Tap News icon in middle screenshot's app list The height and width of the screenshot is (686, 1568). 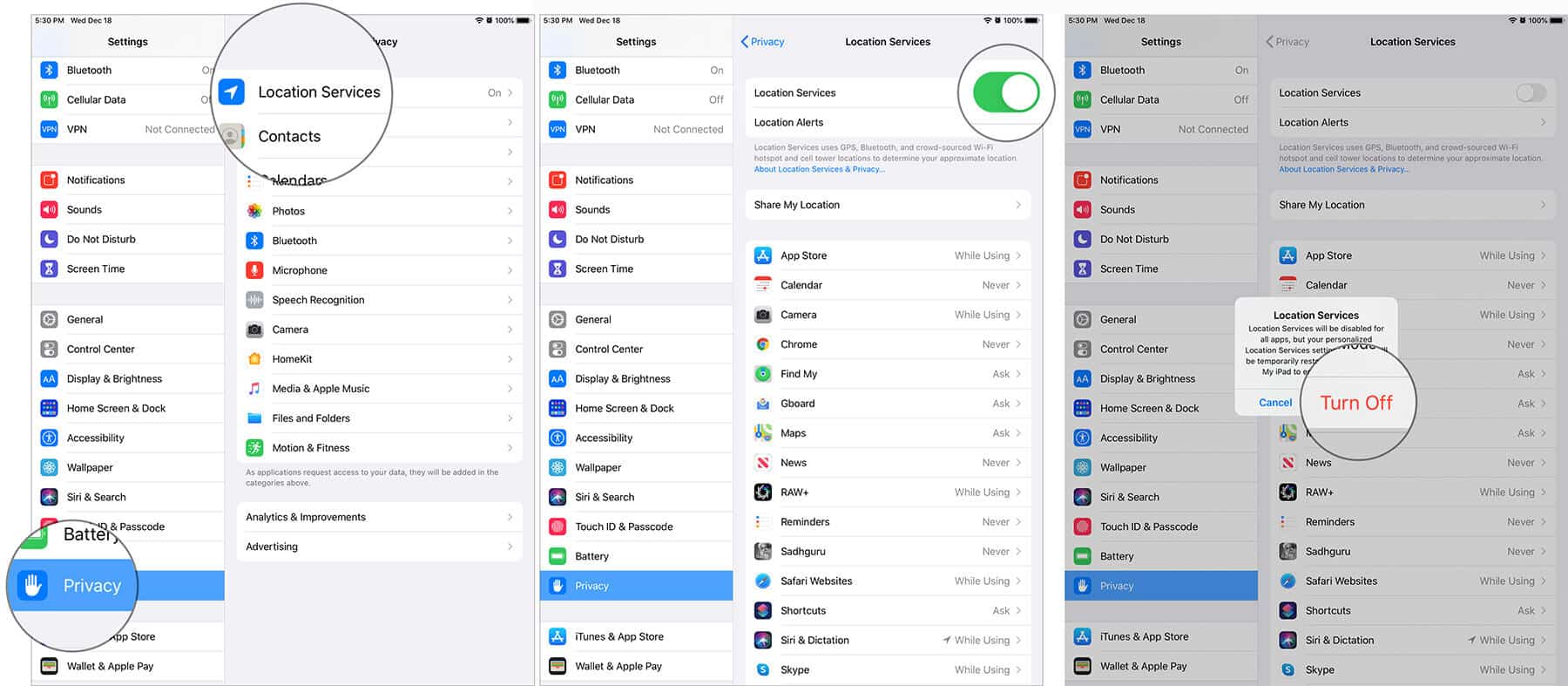click(763, 463)
